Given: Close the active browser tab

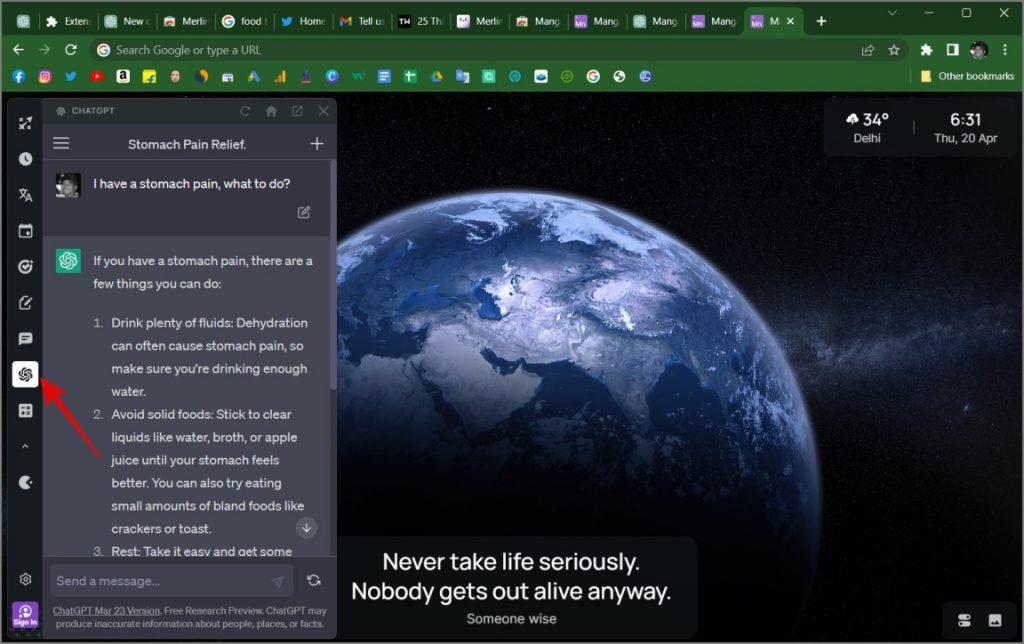Looking at the screenshot, I should [790, 22].
